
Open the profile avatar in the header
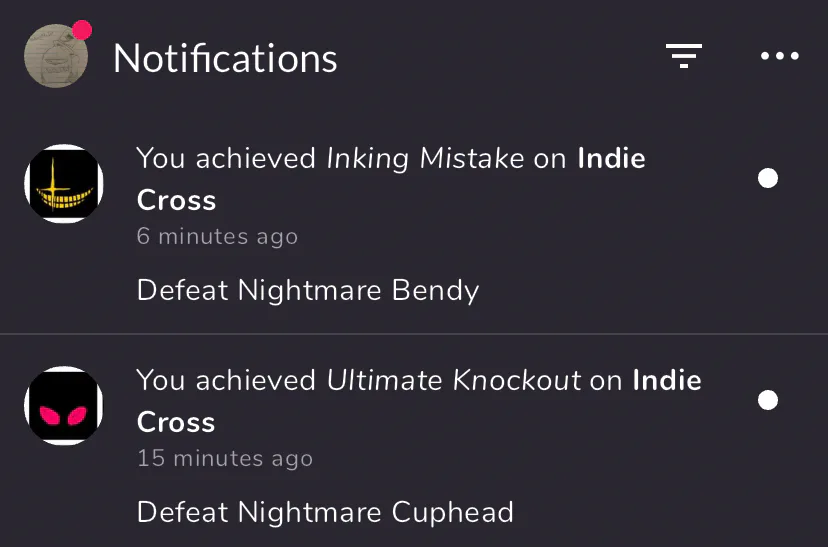56,56
